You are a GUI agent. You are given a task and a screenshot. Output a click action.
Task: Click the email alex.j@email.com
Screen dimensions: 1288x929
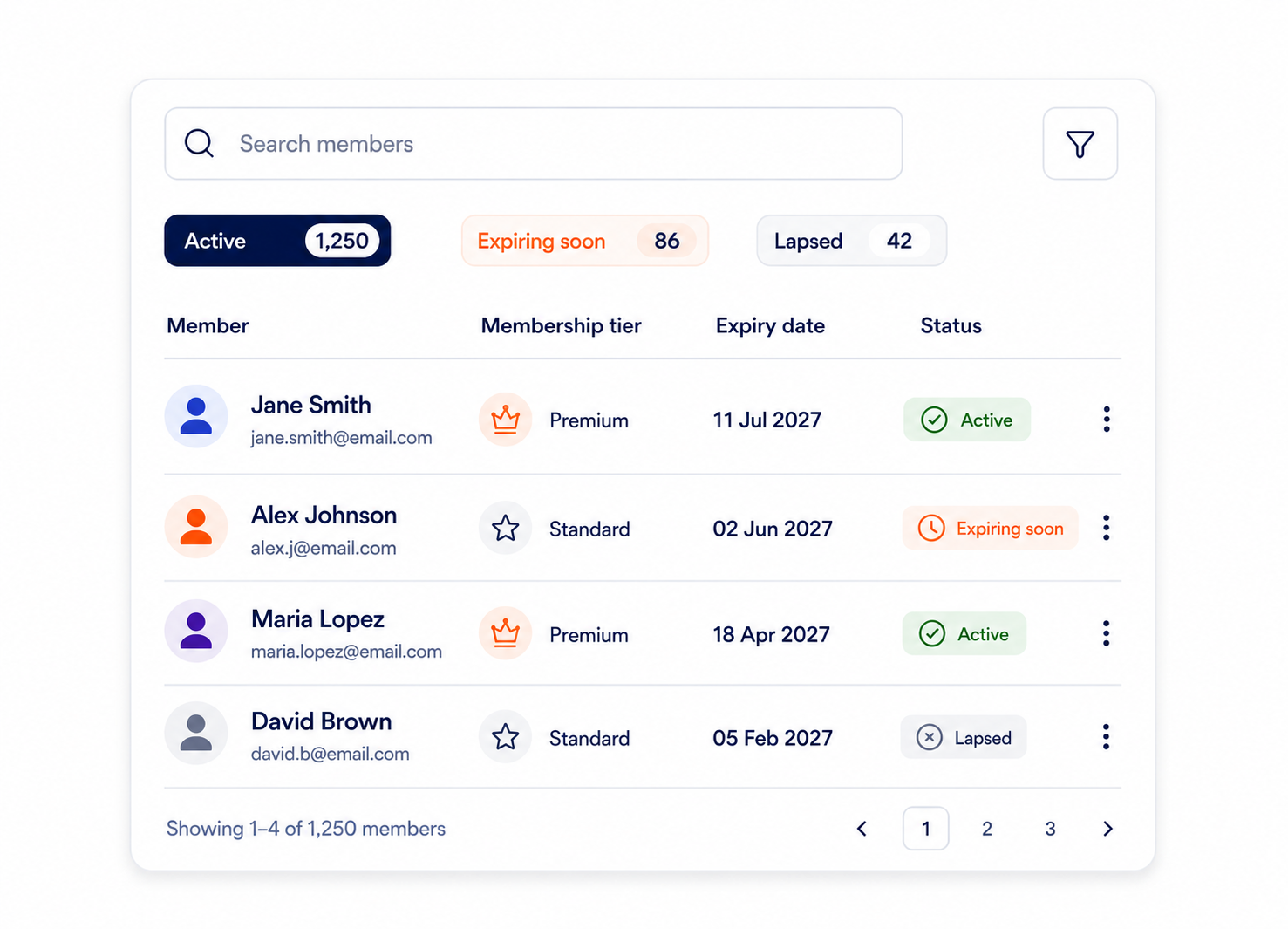click(x=324, y=548)
